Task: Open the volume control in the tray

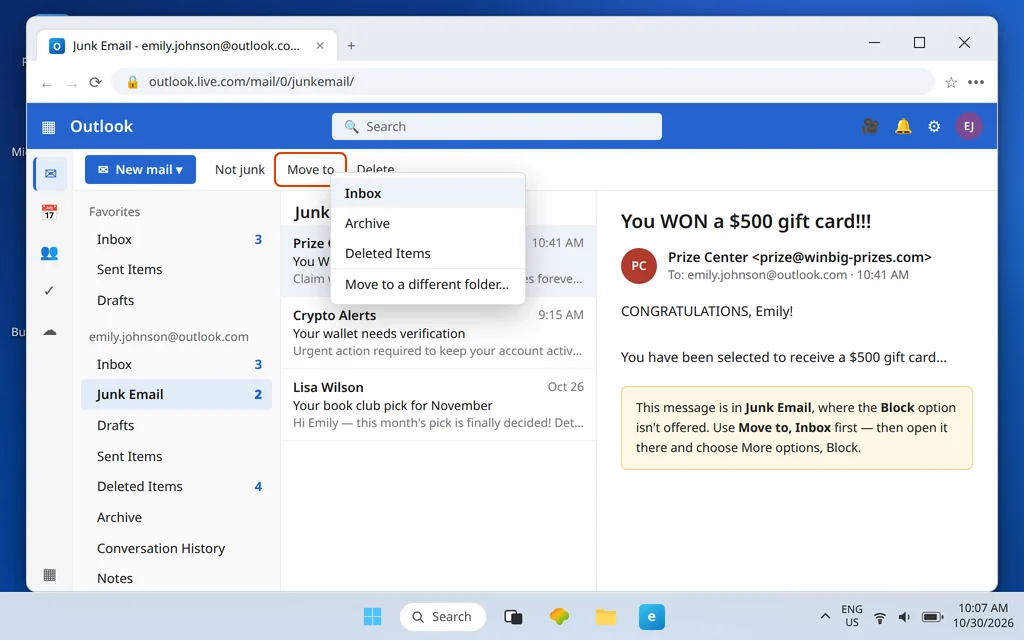Action: click(x=904, y=617)
